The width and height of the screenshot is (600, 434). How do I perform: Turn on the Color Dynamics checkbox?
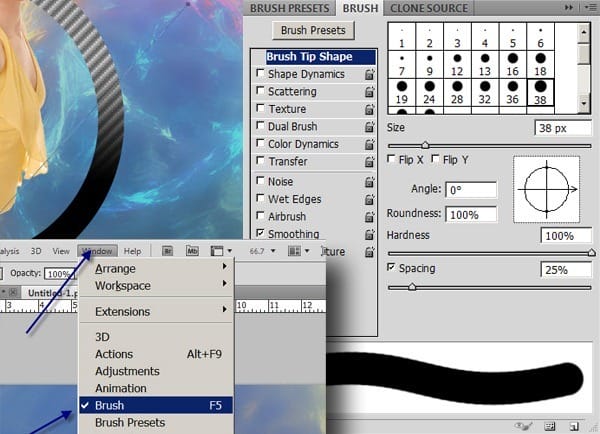pos(260,143)
